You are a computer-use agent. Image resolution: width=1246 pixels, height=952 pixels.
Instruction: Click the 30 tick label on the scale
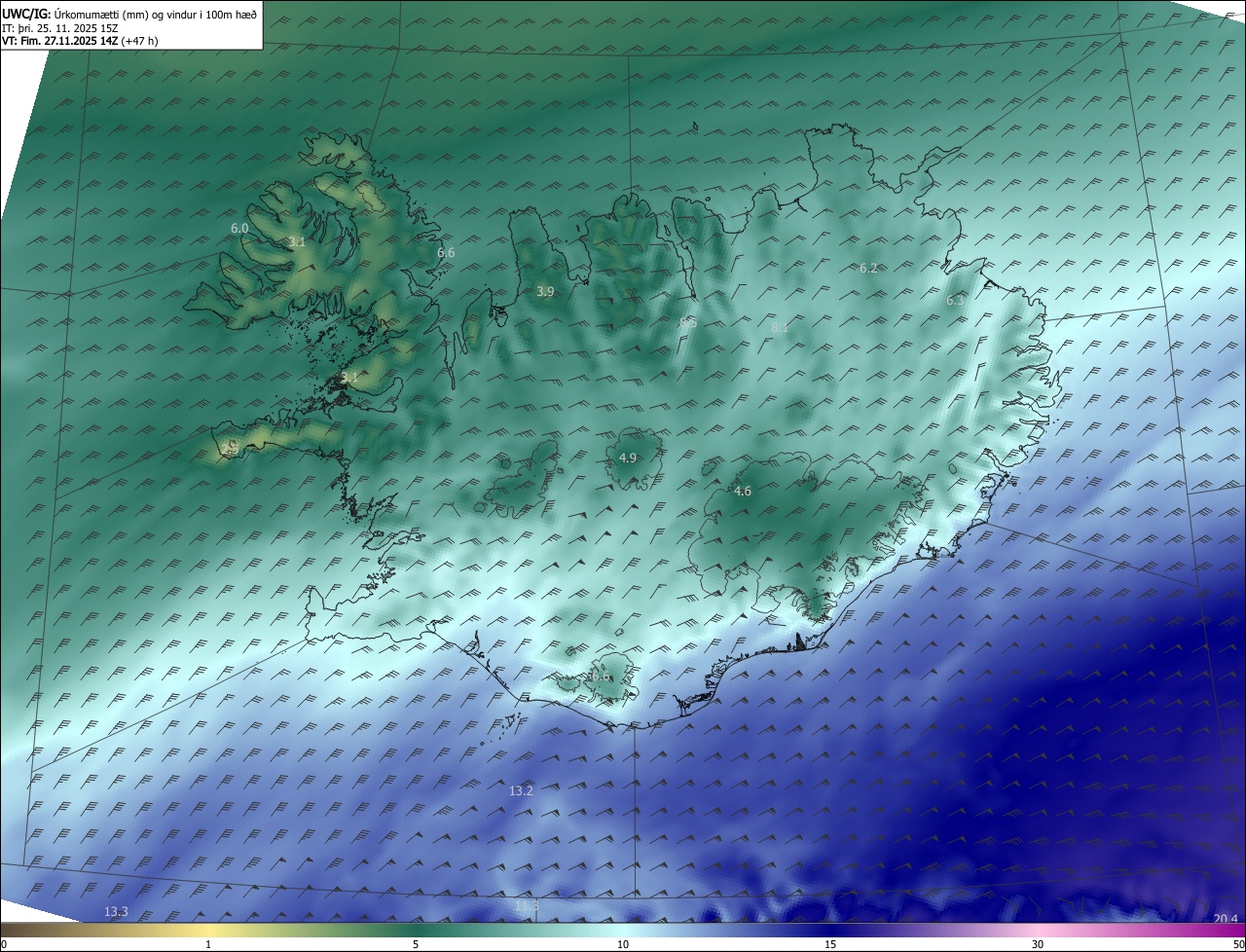click(1038, 944)
